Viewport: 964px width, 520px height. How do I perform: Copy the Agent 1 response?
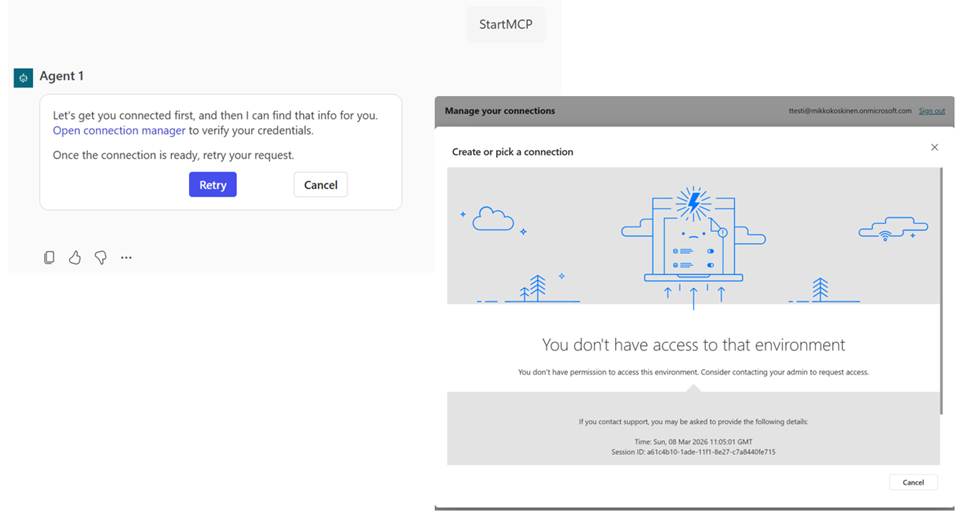(x=49, y=257)
